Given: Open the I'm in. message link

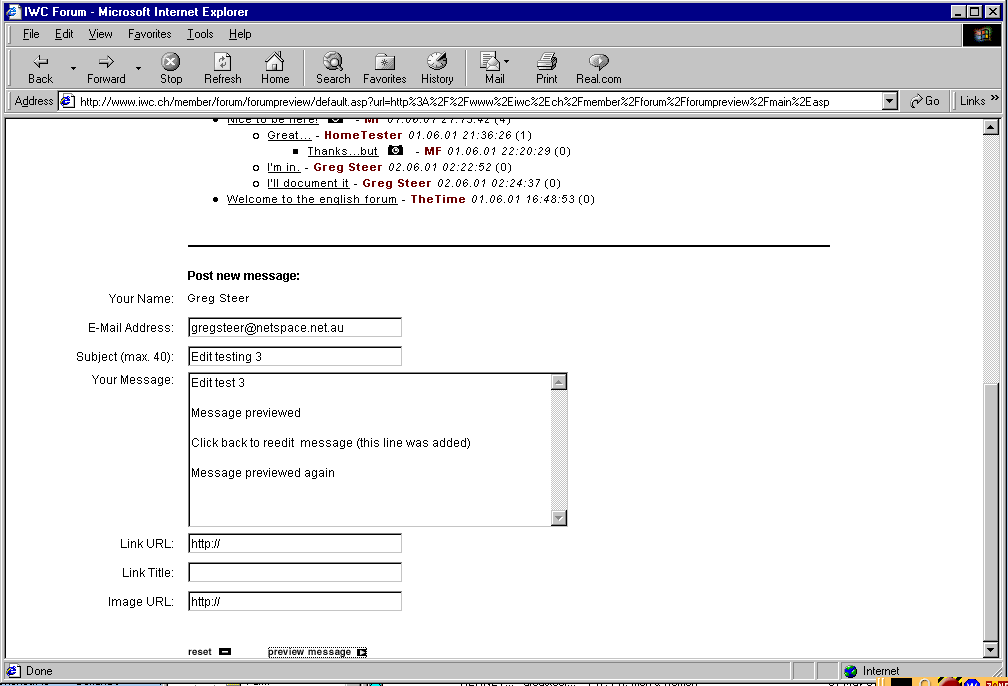Looking at the screenshot, I should tap(284, 167).
